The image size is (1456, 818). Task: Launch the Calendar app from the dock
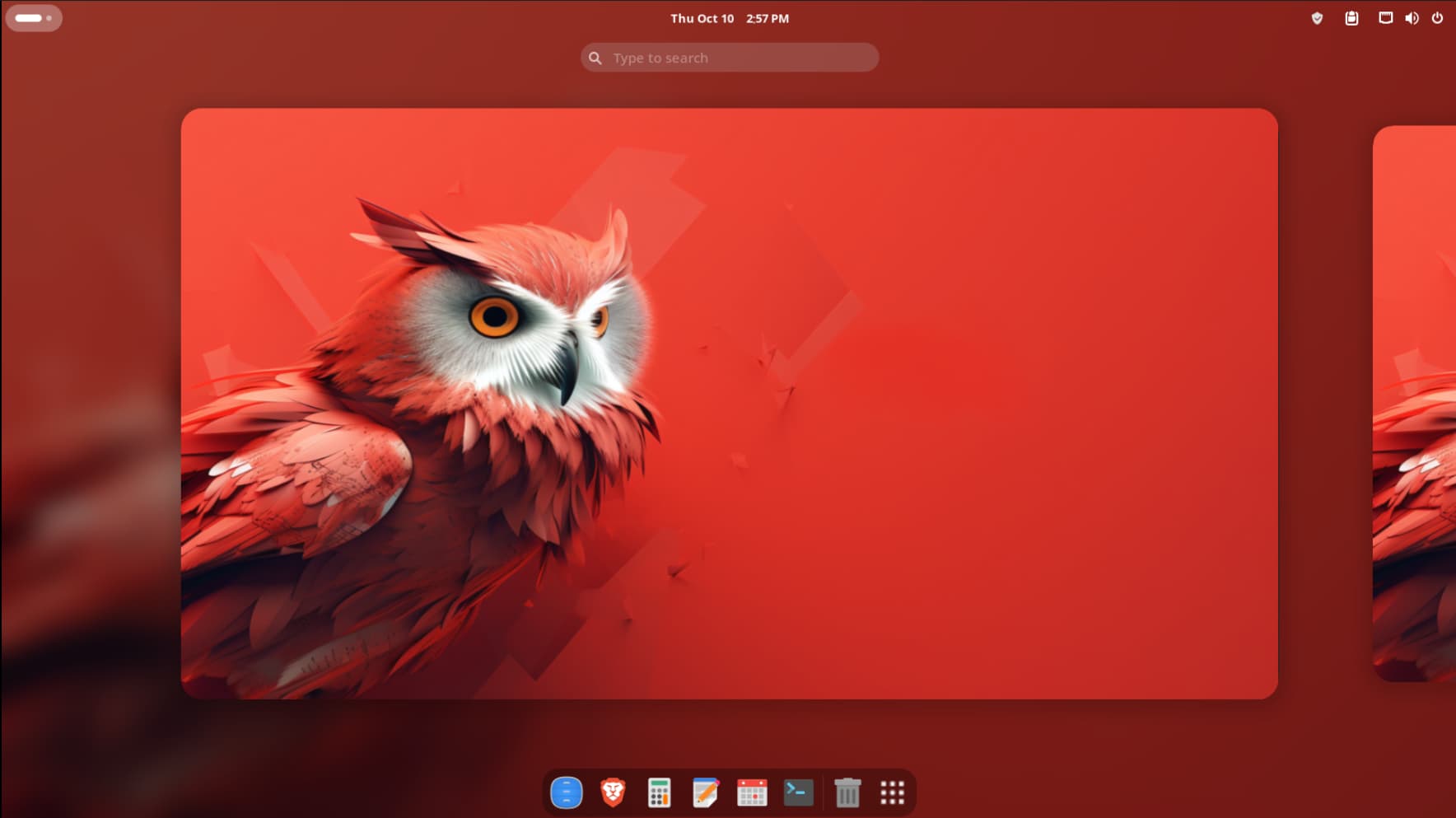coord(752,792)
